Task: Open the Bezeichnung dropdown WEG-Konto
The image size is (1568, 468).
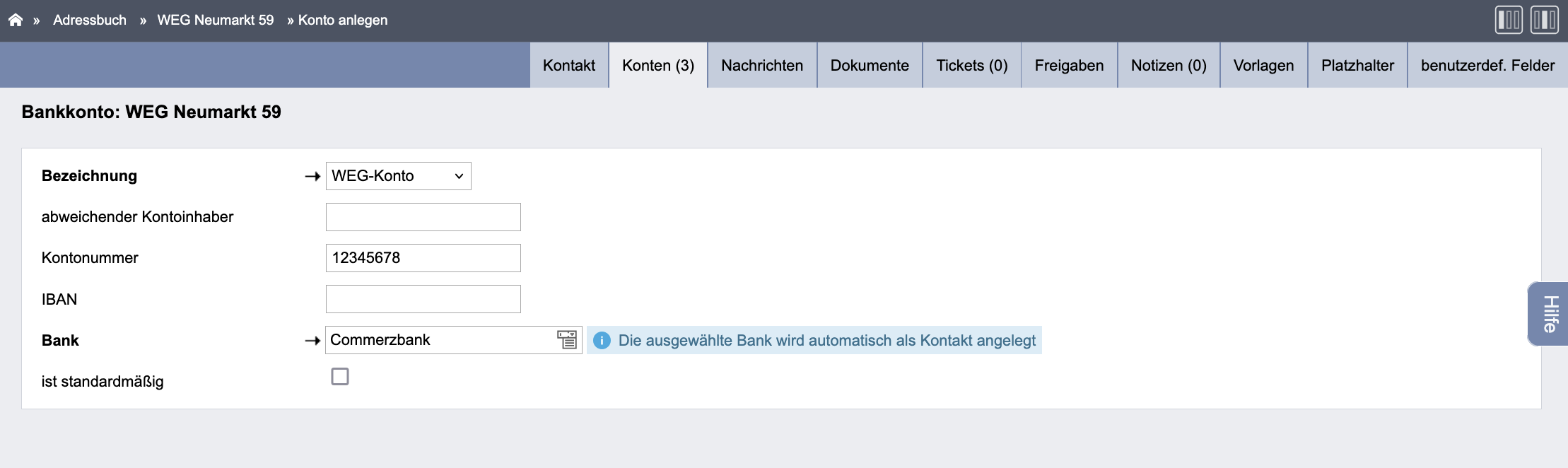Action: [x=399, y=176]
